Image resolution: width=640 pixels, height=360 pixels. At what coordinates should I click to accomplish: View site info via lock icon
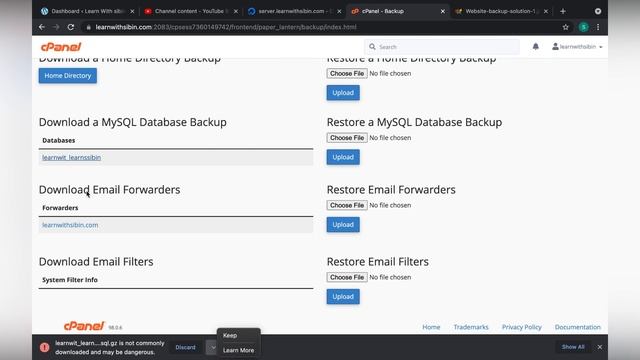click(x=88, y=27)
